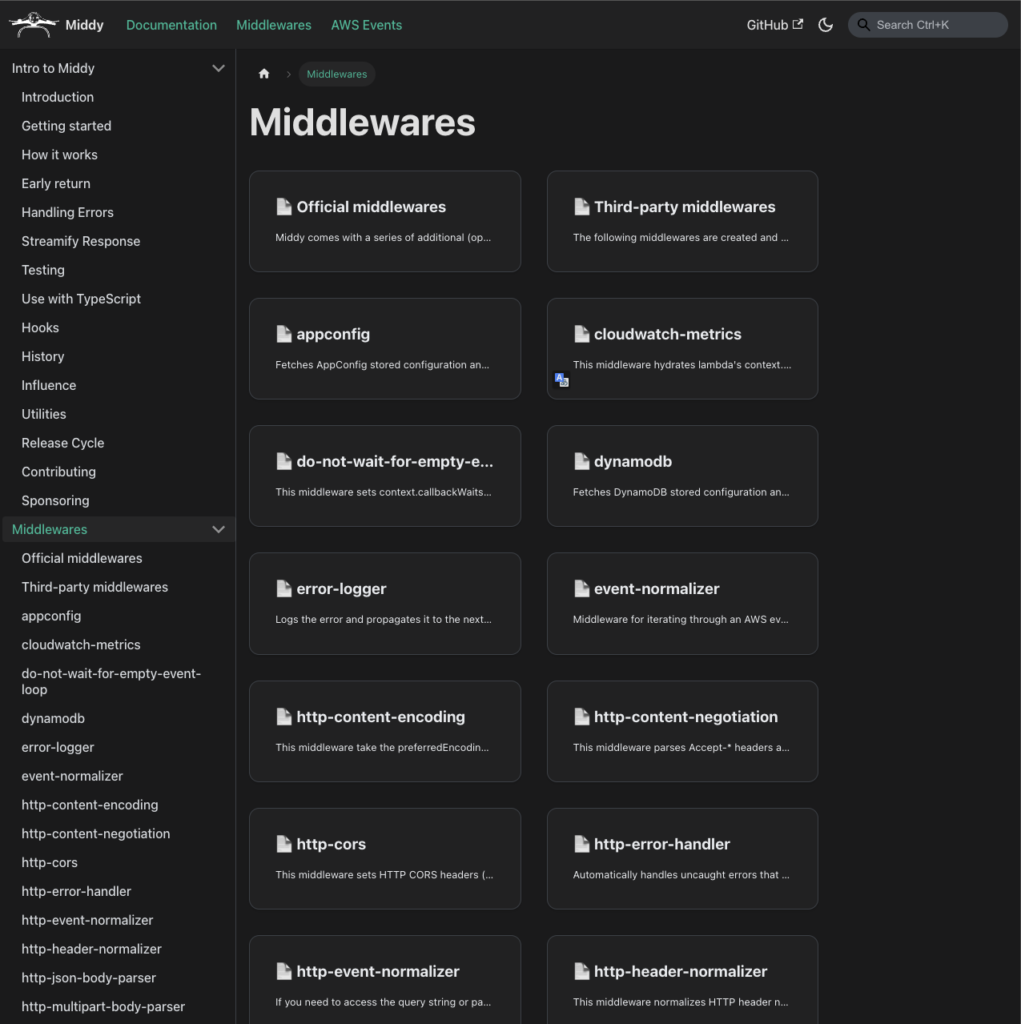Open Influence in the sidebar
Viewport: 1021px width, 1024px height.
[x=49, y=385]
